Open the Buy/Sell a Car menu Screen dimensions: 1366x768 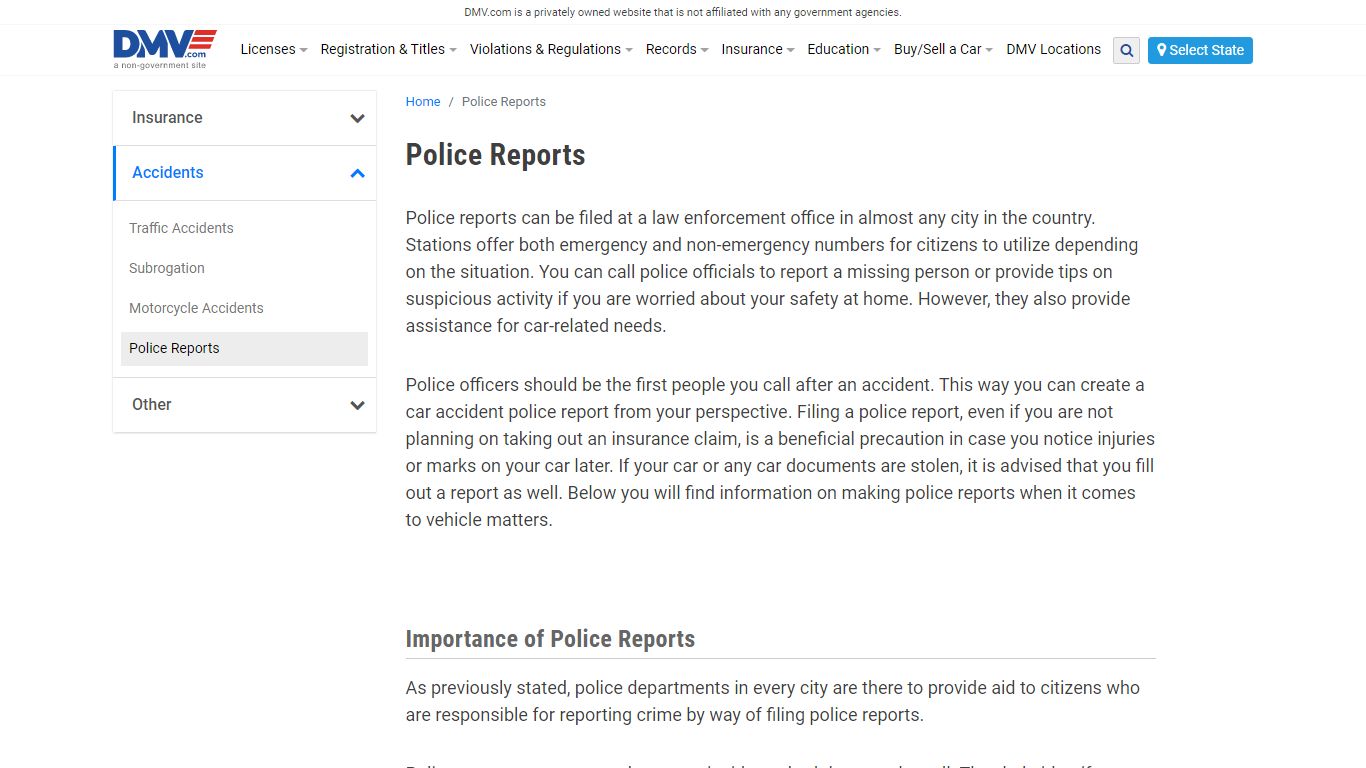point(943,49)
